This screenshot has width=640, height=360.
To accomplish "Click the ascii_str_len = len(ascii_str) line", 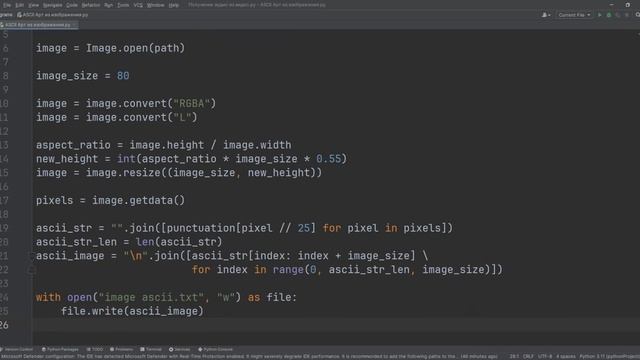I will pyautogui.click(x=129, y=242).
